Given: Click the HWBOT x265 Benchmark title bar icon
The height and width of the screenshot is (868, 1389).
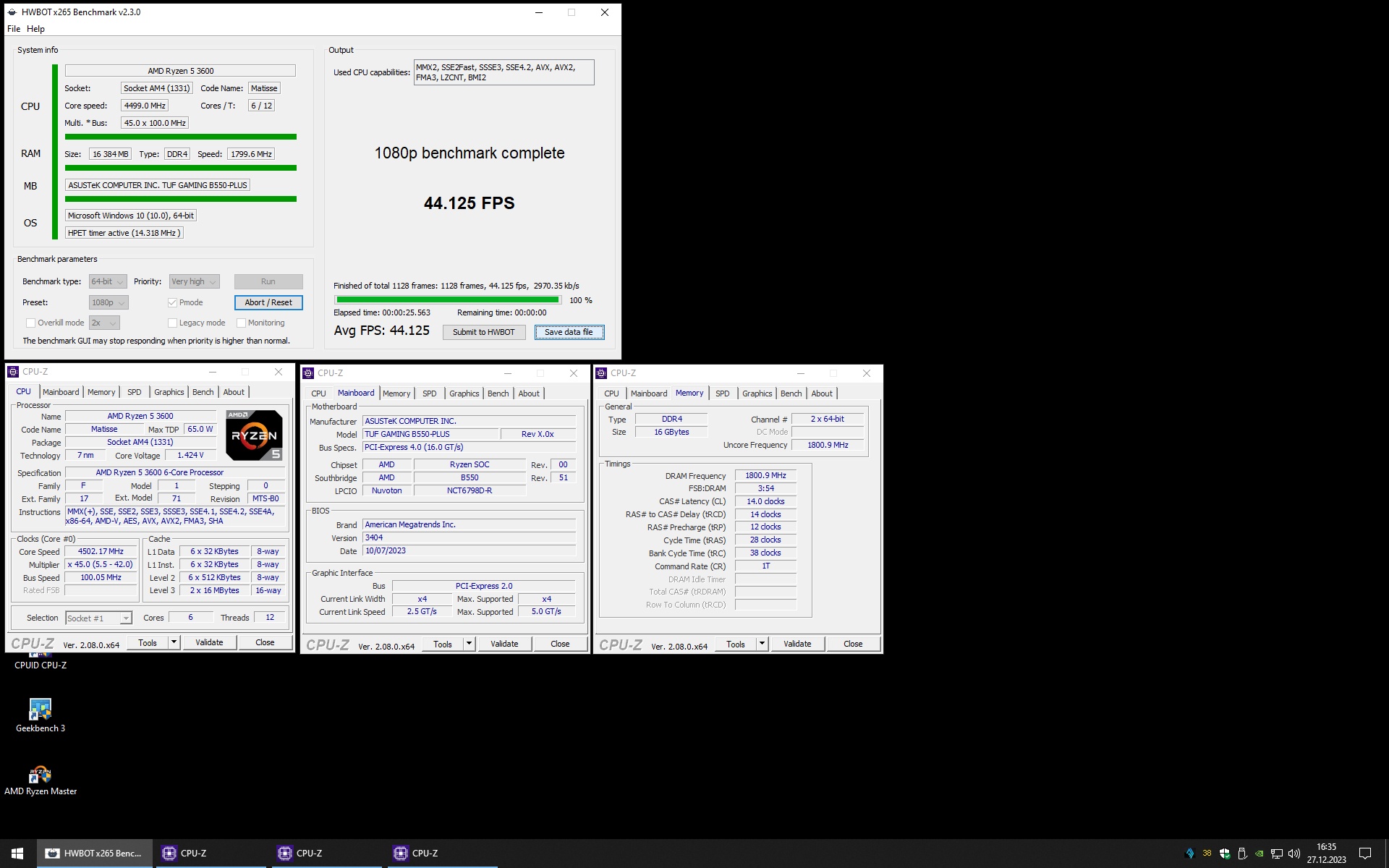Looking at the screenshot, I should [12, 12].
